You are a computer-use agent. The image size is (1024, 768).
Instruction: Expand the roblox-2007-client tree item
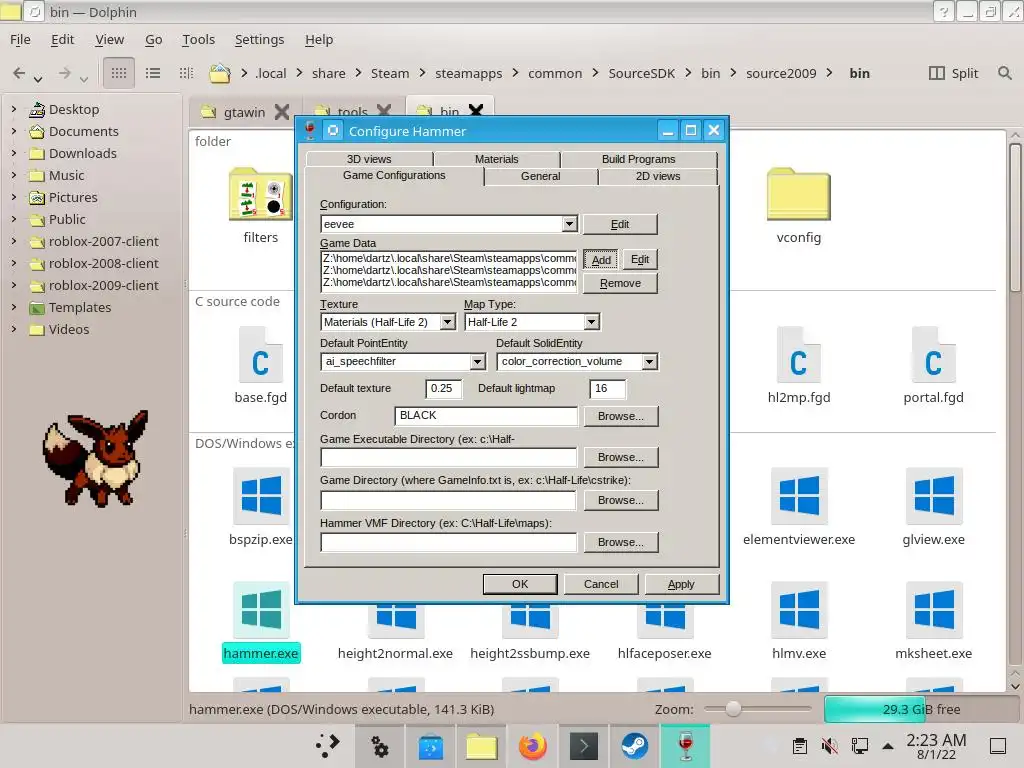coord(14,241)
